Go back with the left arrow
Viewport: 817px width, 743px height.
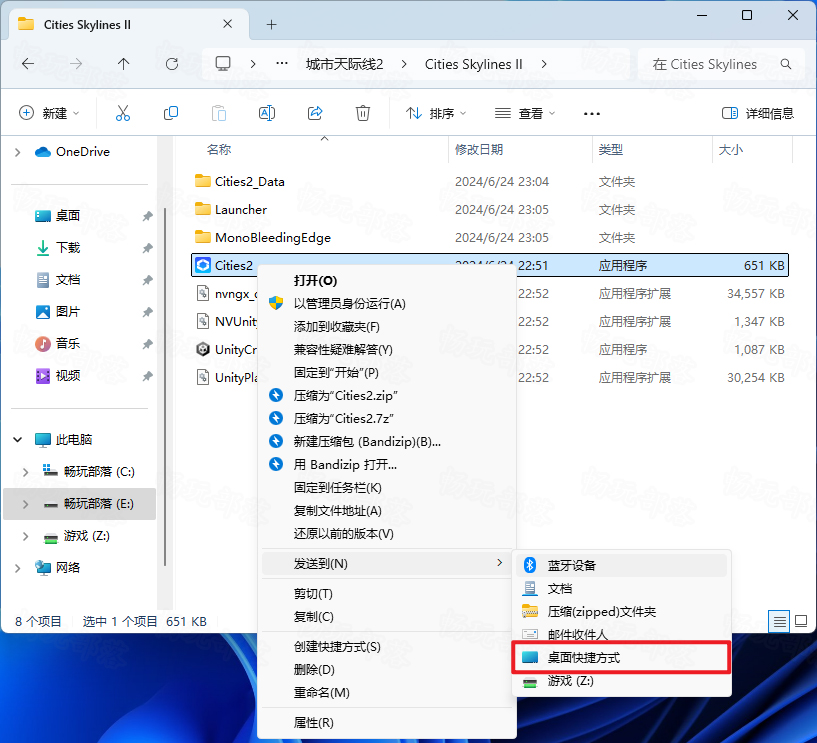pos(28,64)
